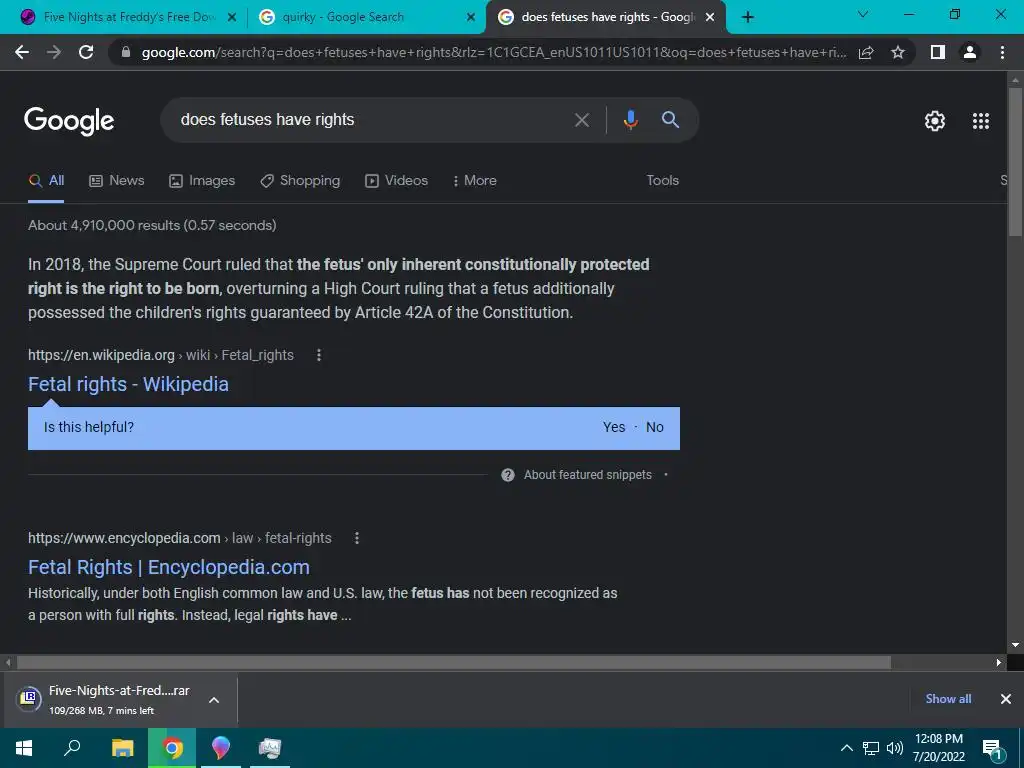The image size is (1024, 768).
Task: Close the downloads bar
Action: pos(1006,699)
